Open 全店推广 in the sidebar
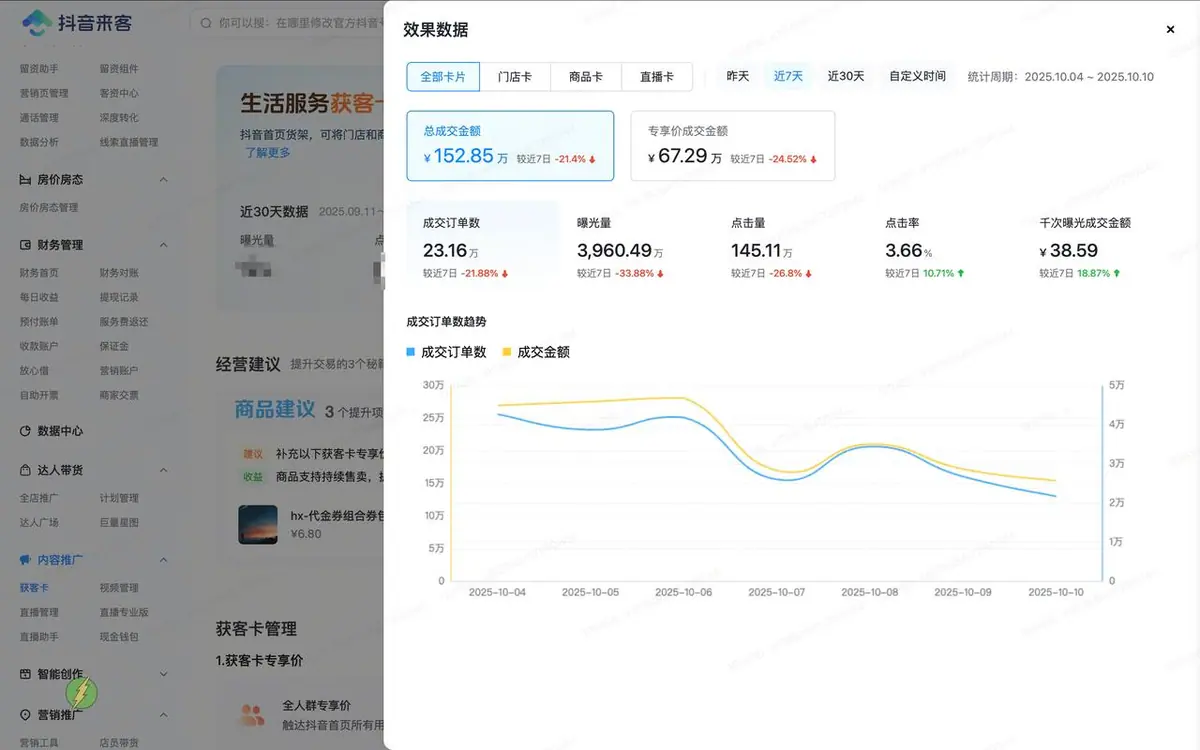 point(39,498)
